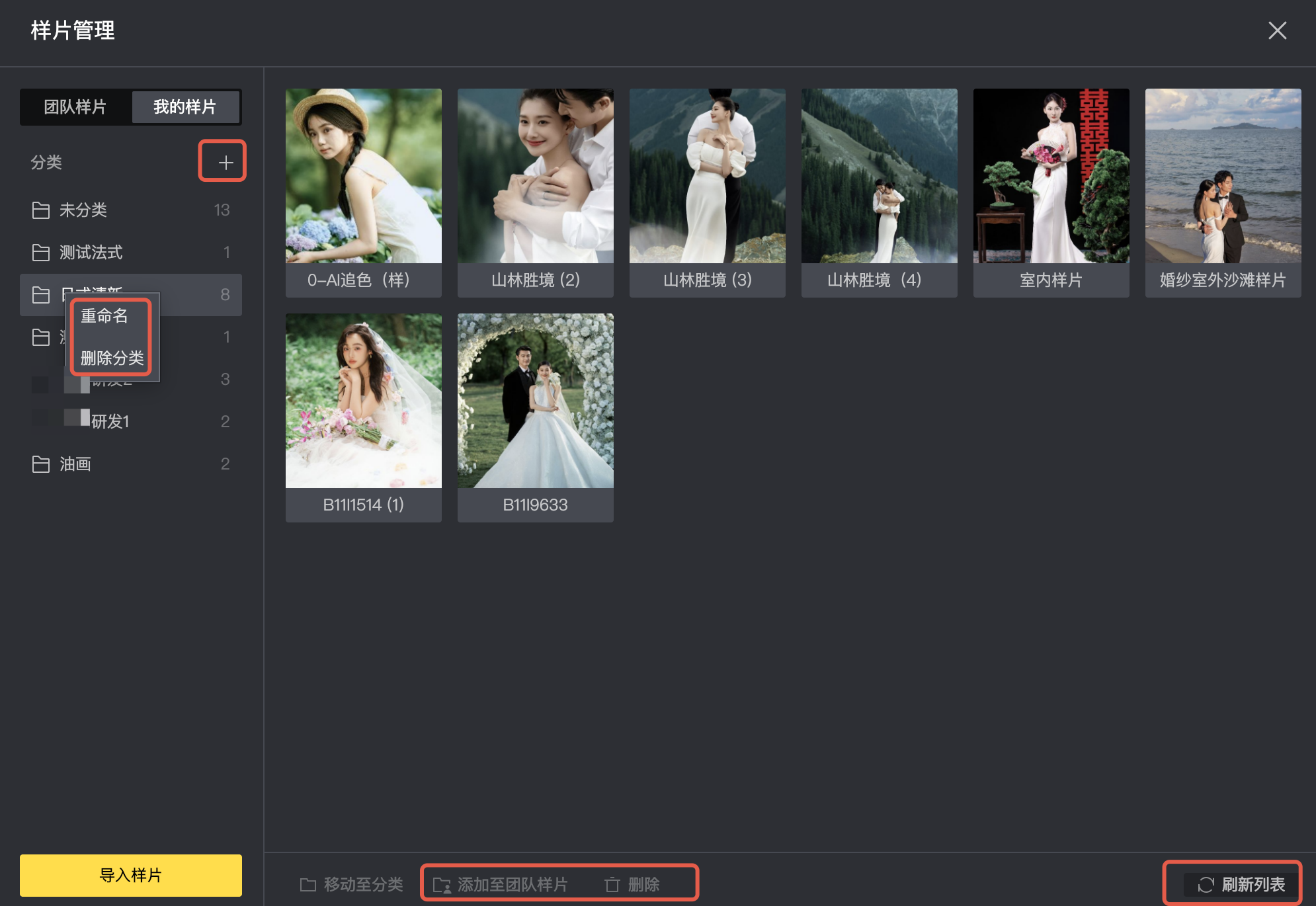This screenshot has height=906, width=1316.
Task: Click the 删除 trash button
Action: pyautogui.click(x=632, y=884)
